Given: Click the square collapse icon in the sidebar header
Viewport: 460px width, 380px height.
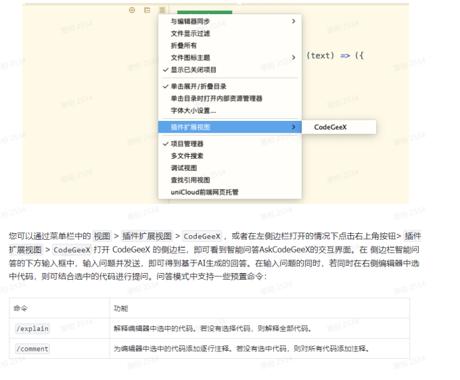Looking at the screenshot, I should pos(147,10).
